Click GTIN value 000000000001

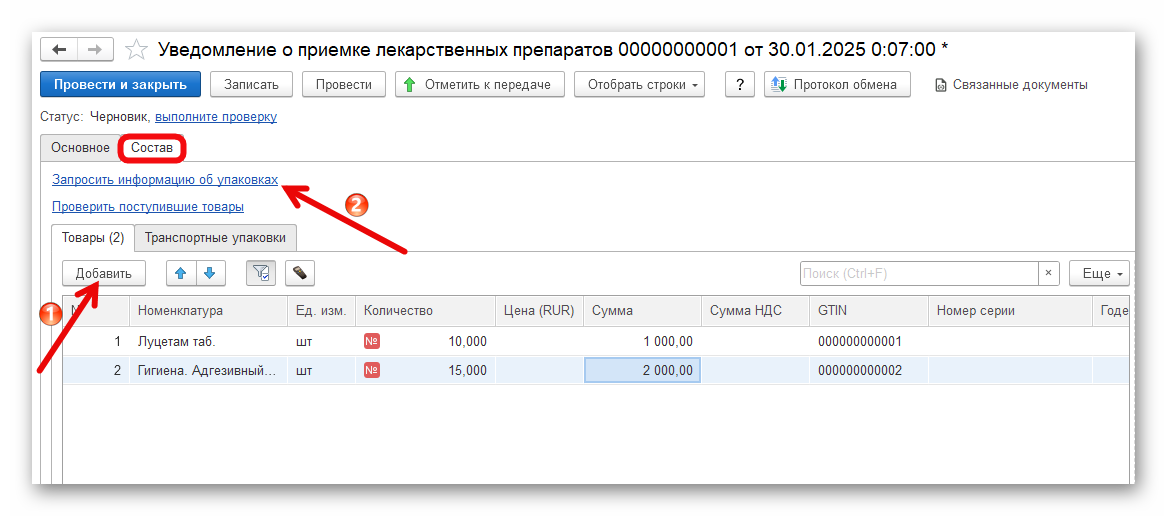click(x=860, y=342)
